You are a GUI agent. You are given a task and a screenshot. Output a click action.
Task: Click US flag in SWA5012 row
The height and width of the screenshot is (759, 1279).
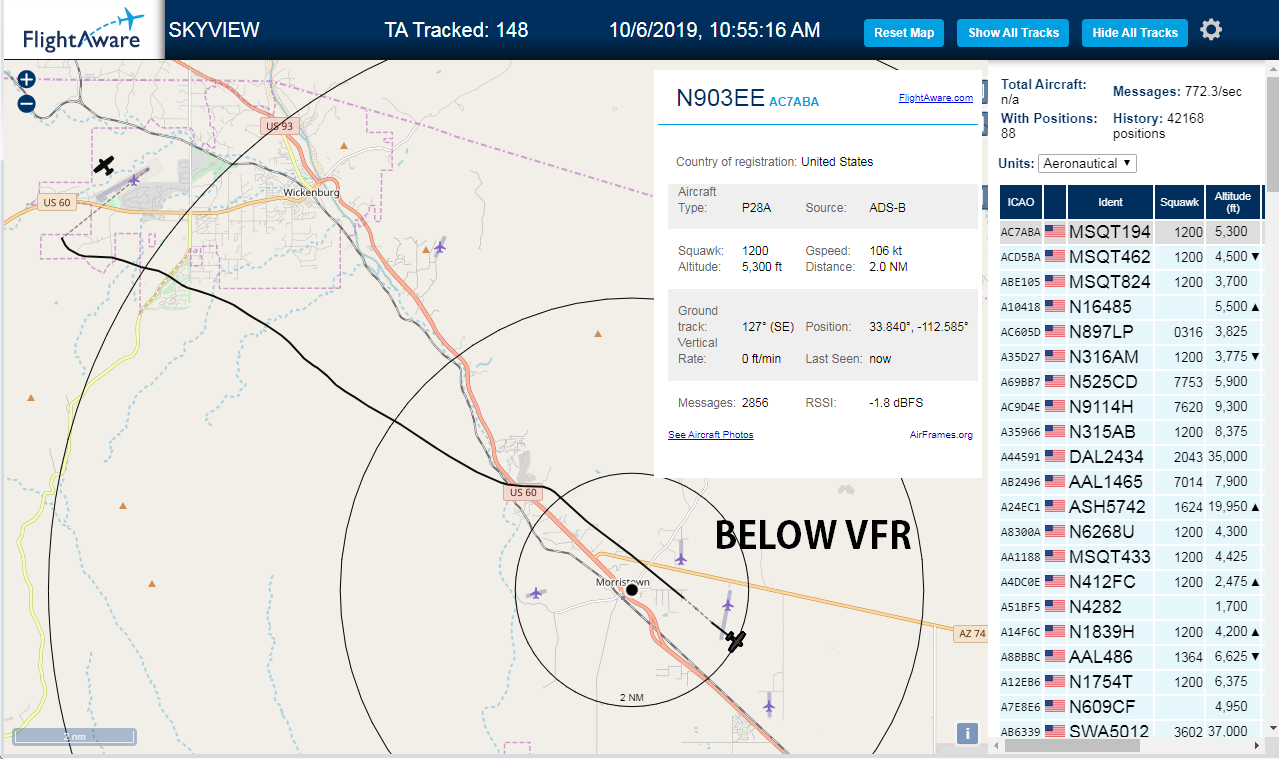click(1055, 732)
